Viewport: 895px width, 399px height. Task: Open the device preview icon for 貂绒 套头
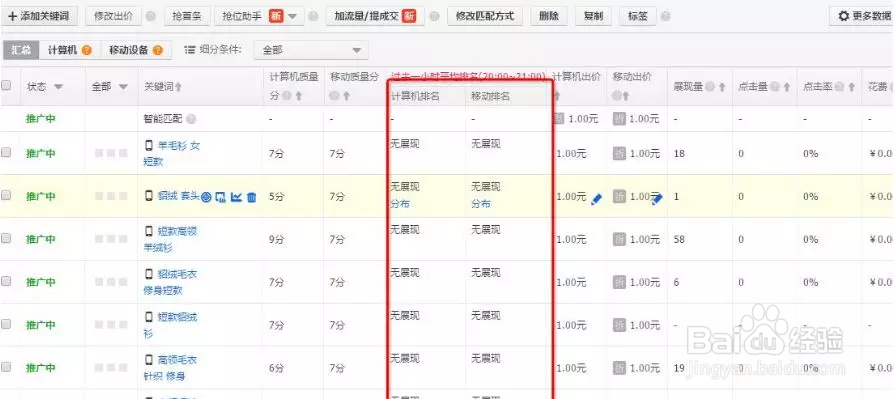[221, 197]
